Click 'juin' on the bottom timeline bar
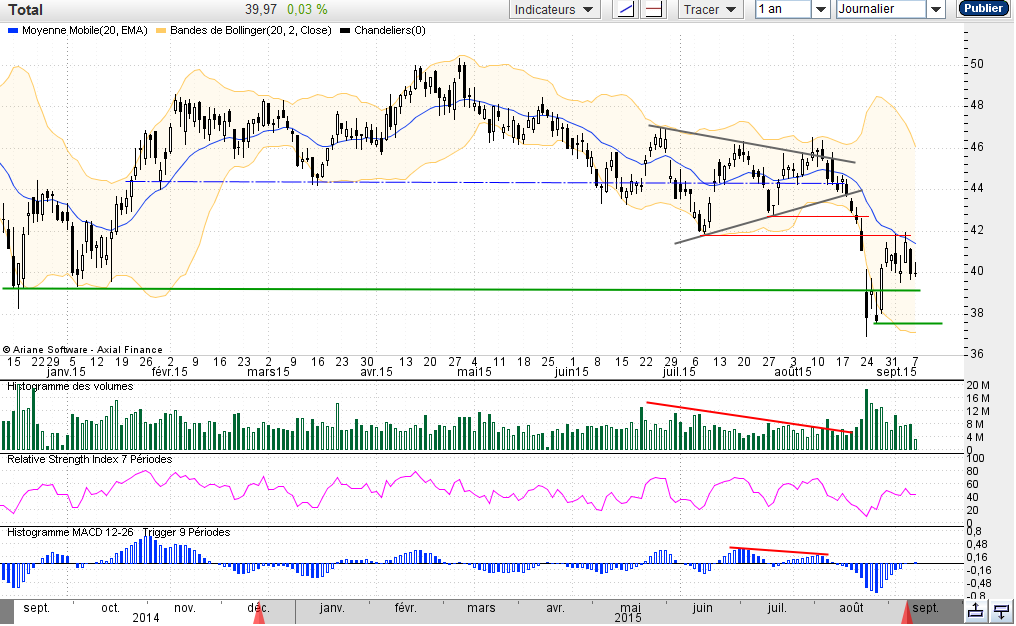 (702, 608)
